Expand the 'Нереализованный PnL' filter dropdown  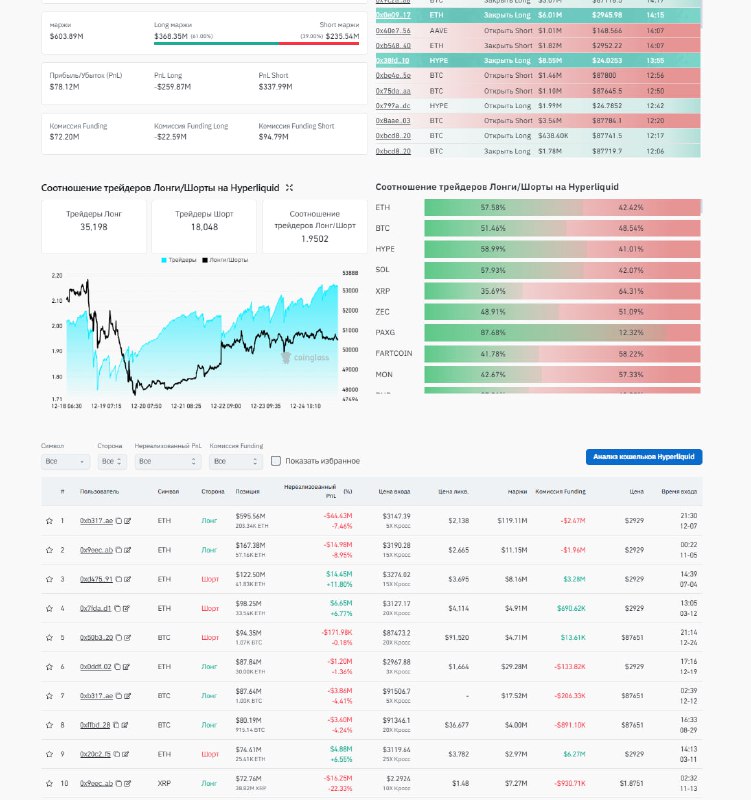point(166,462)
